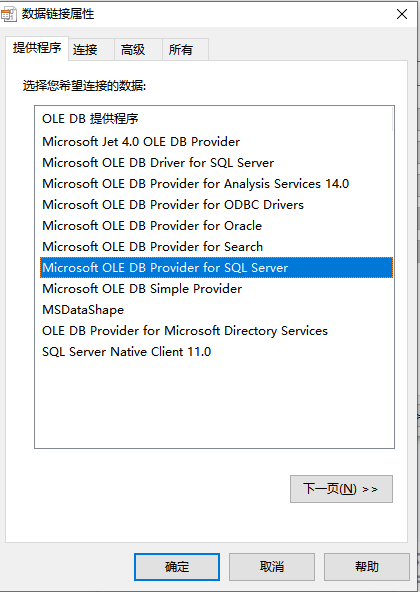Switch to the 提供程序 tab
420x592 pixels.
point(37,48)
